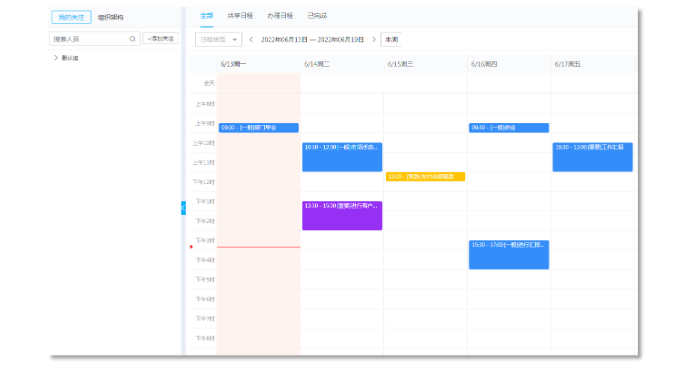
Task: Click the search magnifier icon in 搜索人员 box
Action: click(x=132, y=39)
